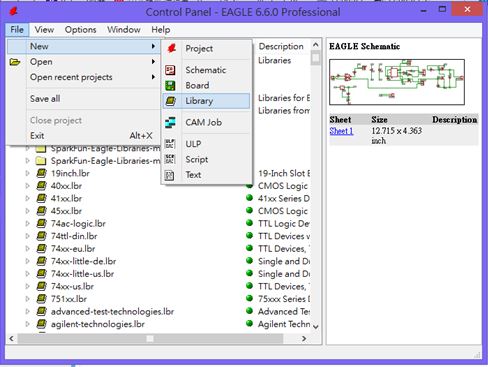Click the library icon beside agilent-technologies.lbr
Screen dimensions: 488x367
(41, 324)
